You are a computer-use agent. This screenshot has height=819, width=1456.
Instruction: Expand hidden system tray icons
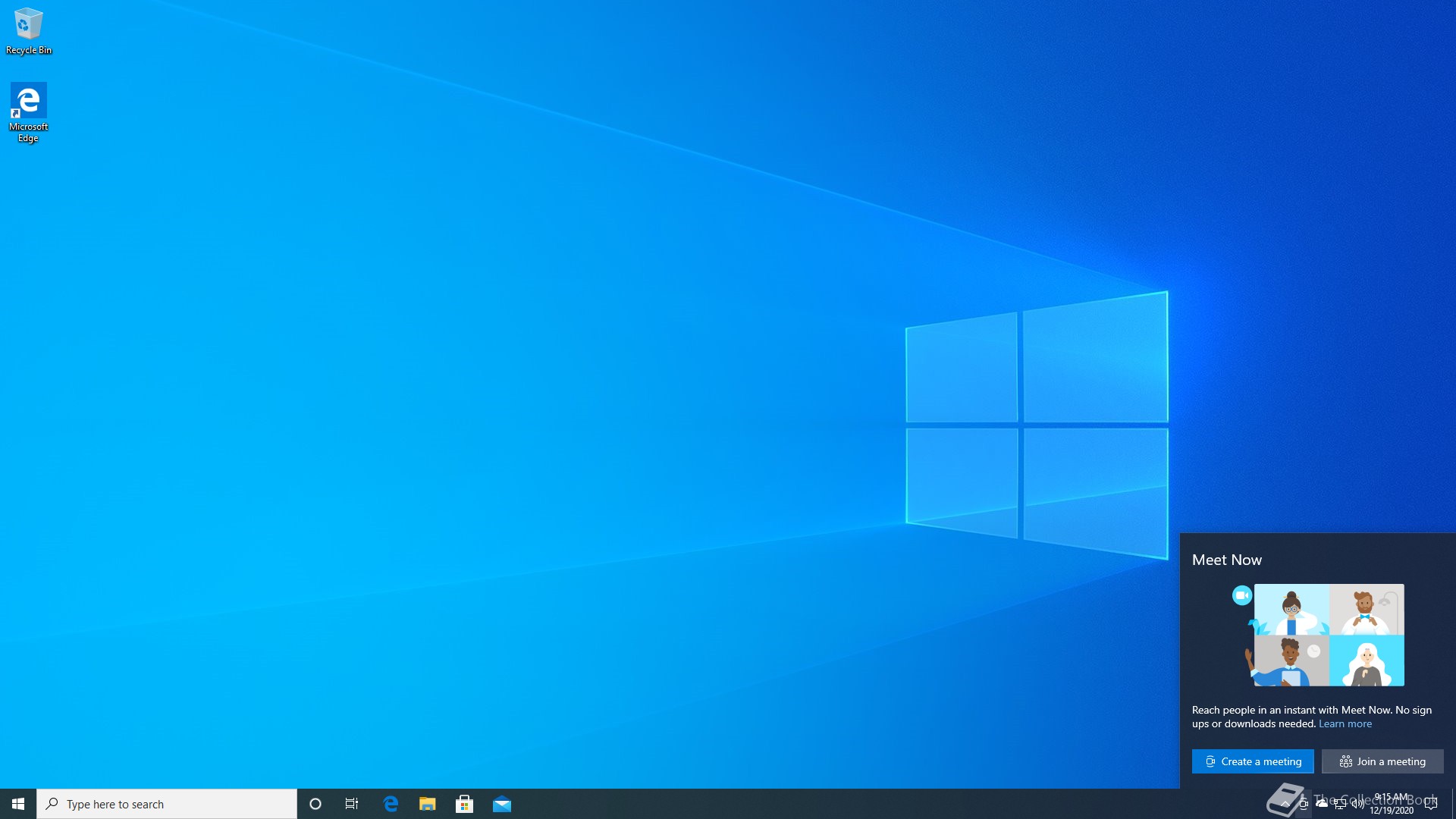[x=1285, y=804]
